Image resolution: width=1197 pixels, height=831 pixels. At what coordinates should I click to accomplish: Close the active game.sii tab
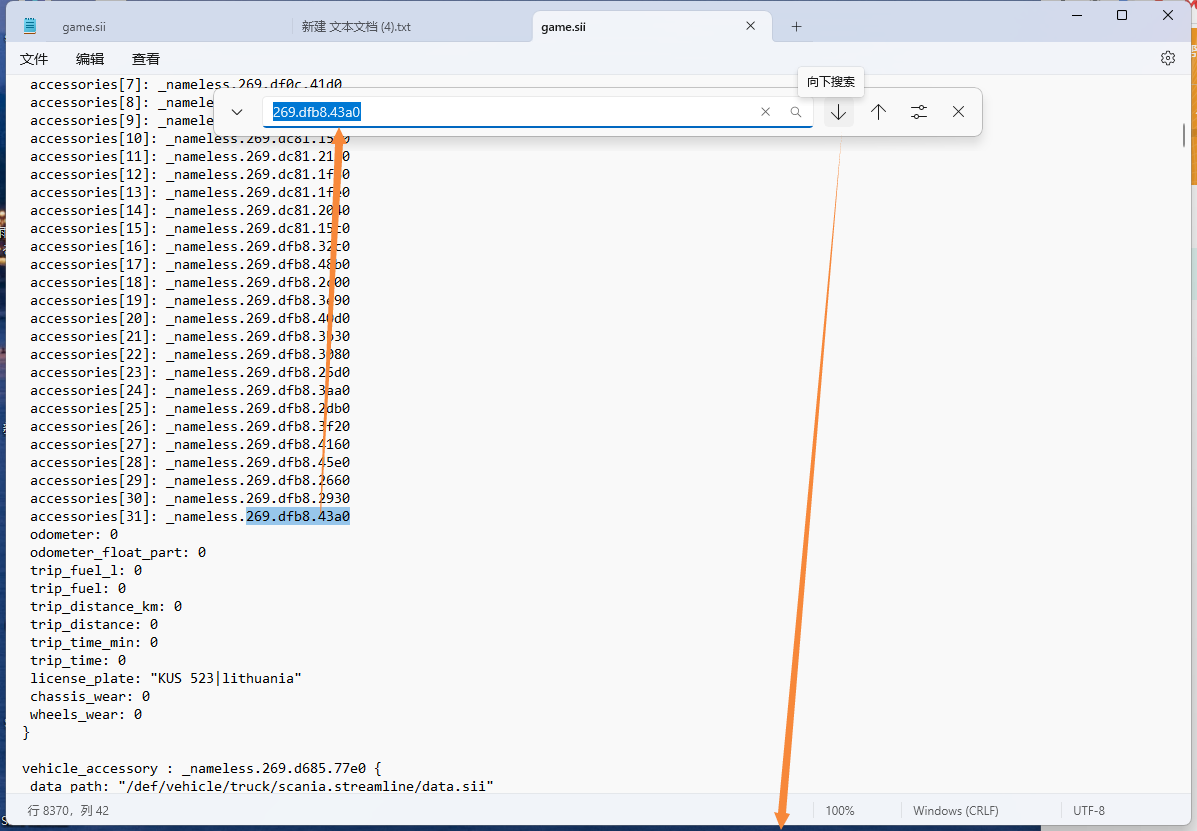(x=750, y=26)
